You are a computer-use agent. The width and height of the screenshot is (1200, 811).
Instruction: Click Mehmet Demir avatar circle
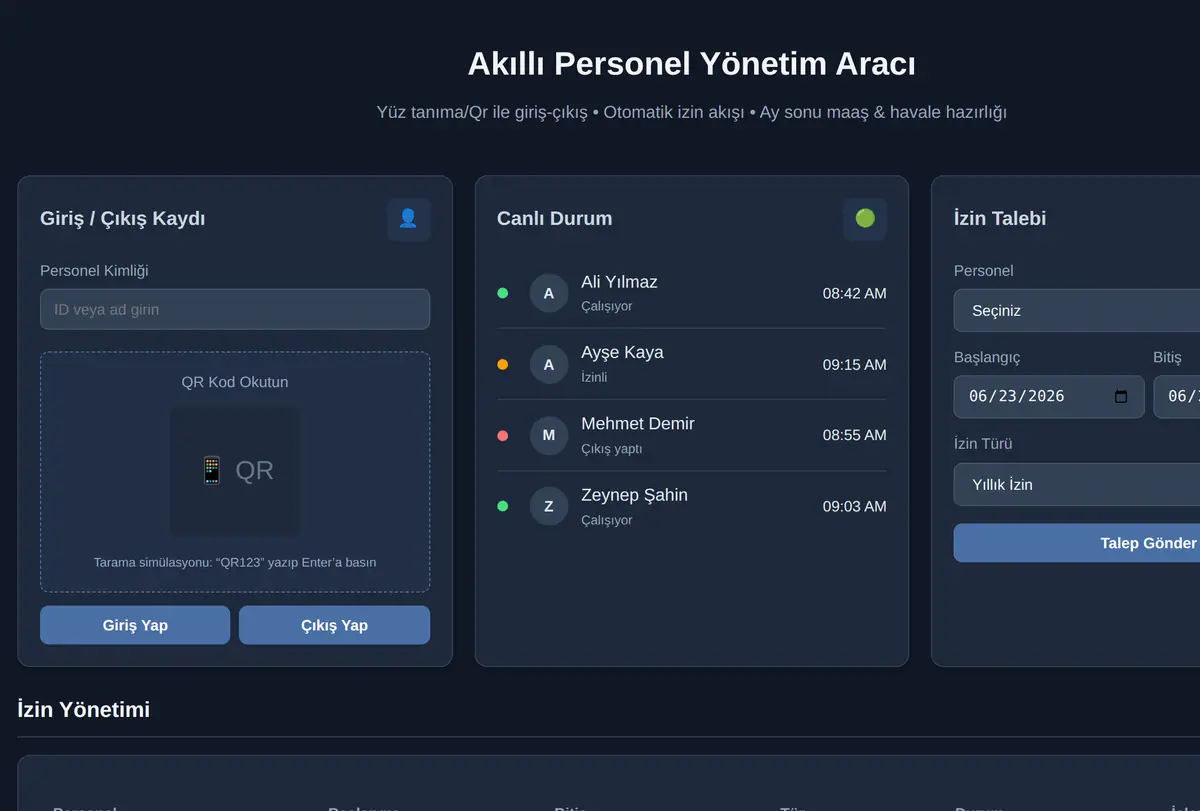tap(549, 435)
